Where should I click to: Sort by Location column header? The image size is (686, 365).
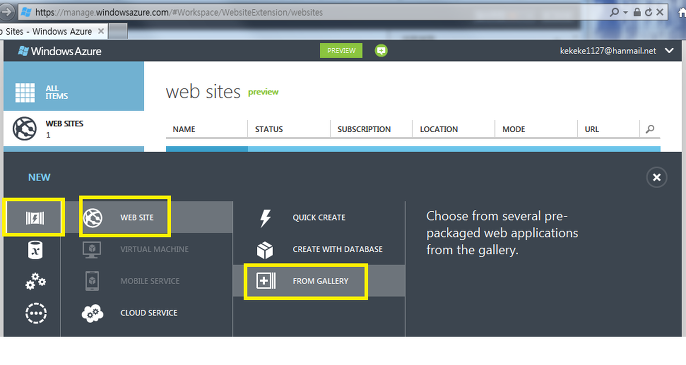[439, 129]
